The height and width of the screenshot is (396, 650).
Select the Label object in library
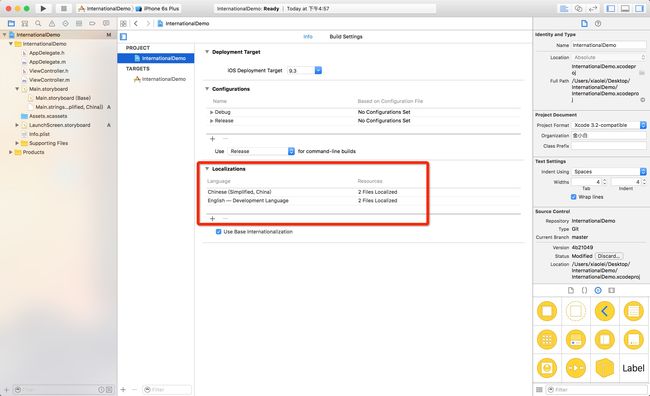[x=633, y=368]
